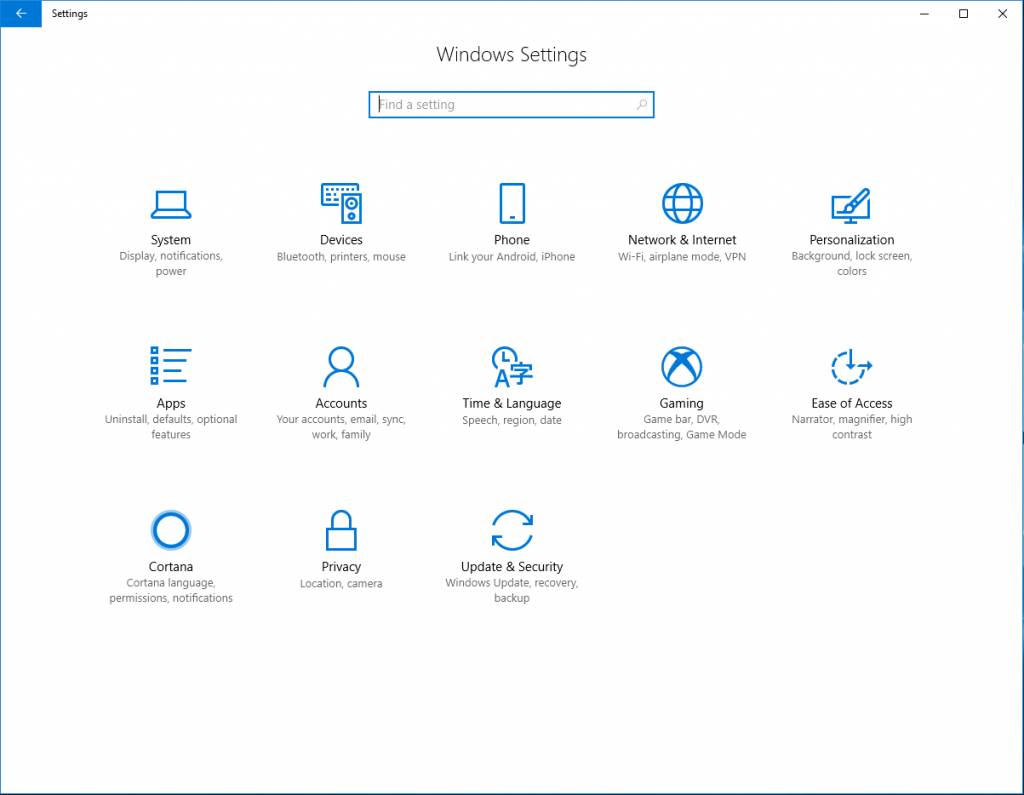Open Ease of Access icon

click(852, 366)
